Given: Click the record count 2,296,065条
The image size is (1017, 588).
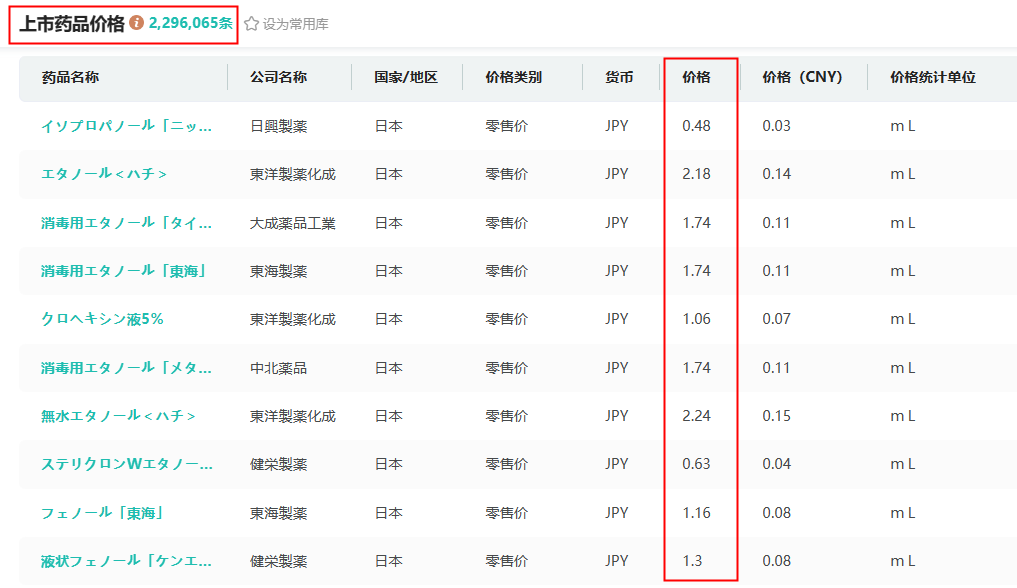Looking at the screenshot, I should (x=191, y=23).
